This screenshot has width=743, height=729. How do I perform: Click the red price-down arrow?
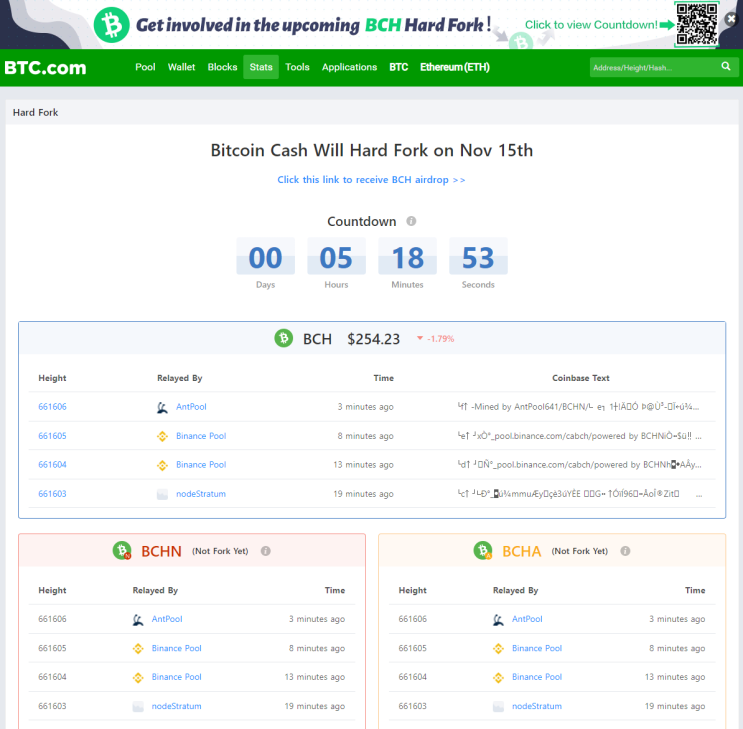coord(419,338)
